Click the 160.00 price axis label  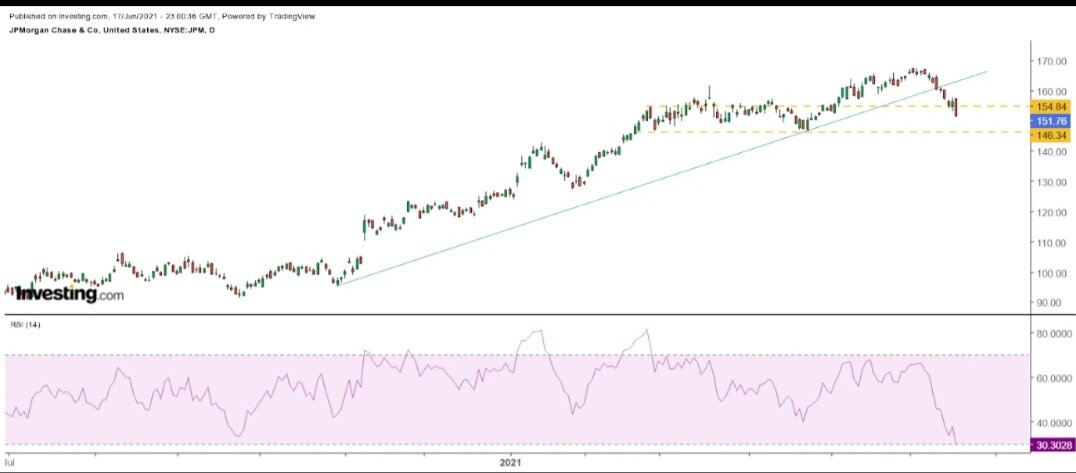pos(1053,91)
